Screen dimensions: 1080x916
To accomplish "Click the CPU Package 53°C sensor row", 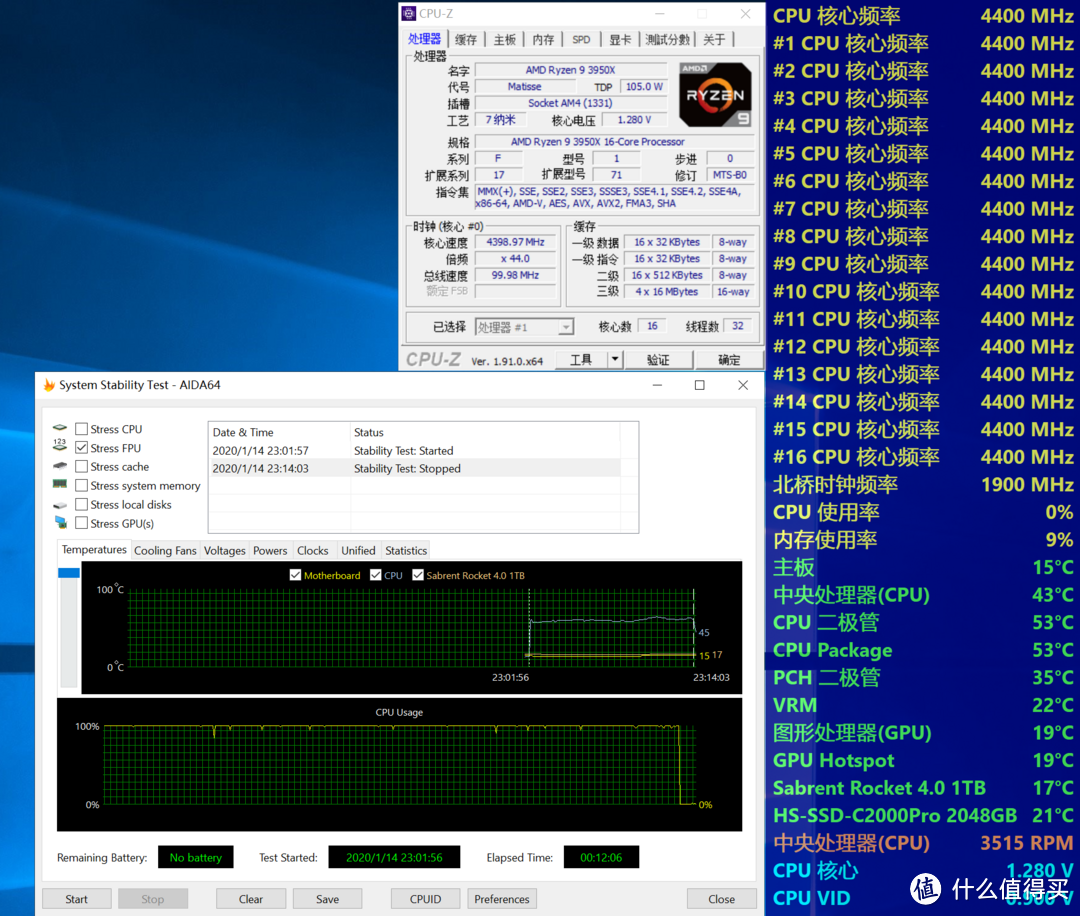I will click(x=923, y=650).
